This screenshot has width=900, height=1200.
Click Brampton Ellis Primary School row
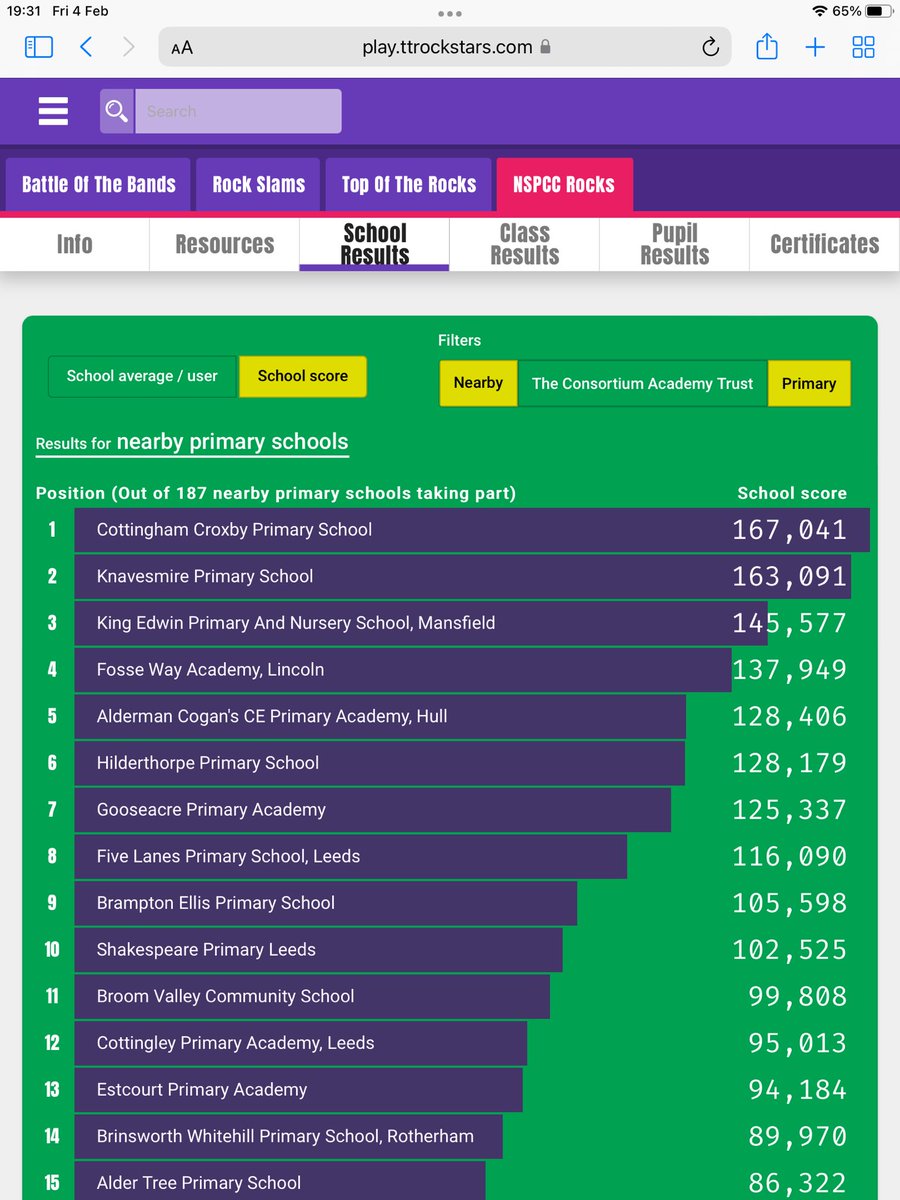click(325, 903)
